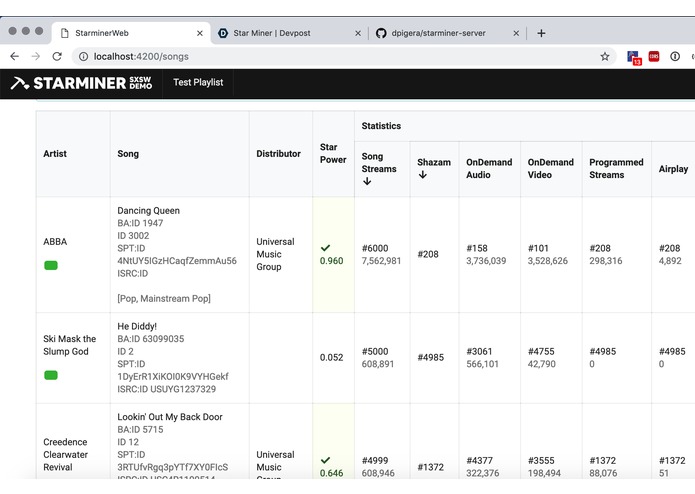Click the Devpost tab favicon
Viewport: 695px width, 494px height.
223,33
